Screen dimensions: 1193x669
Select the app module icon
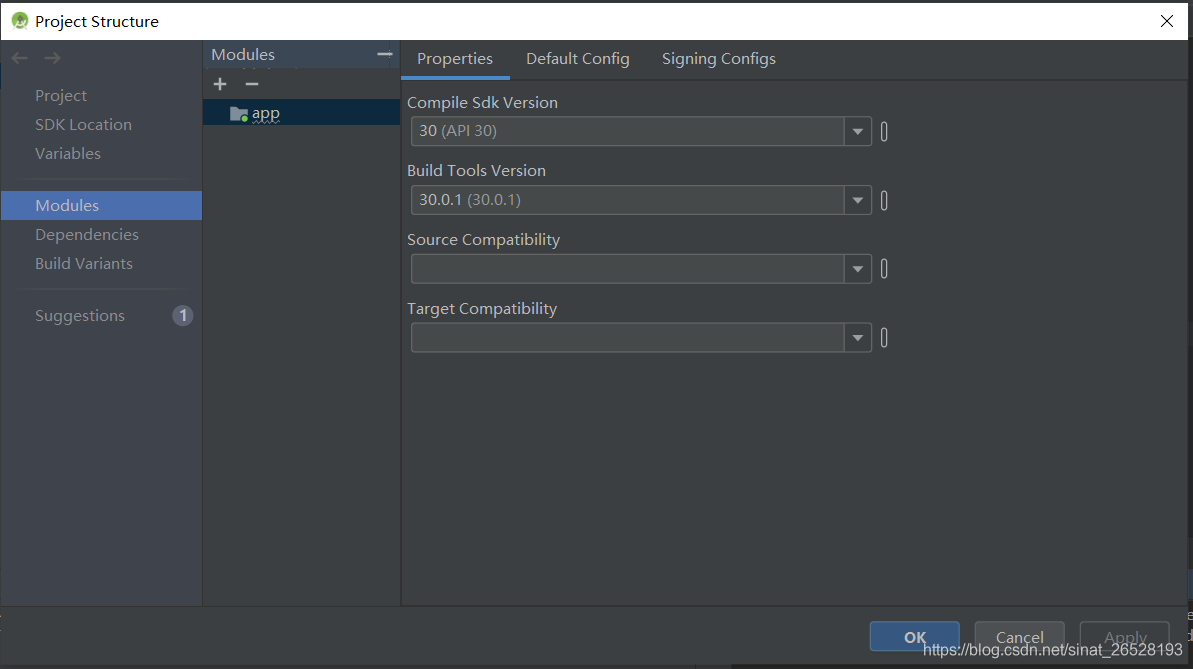click(240, 112)
